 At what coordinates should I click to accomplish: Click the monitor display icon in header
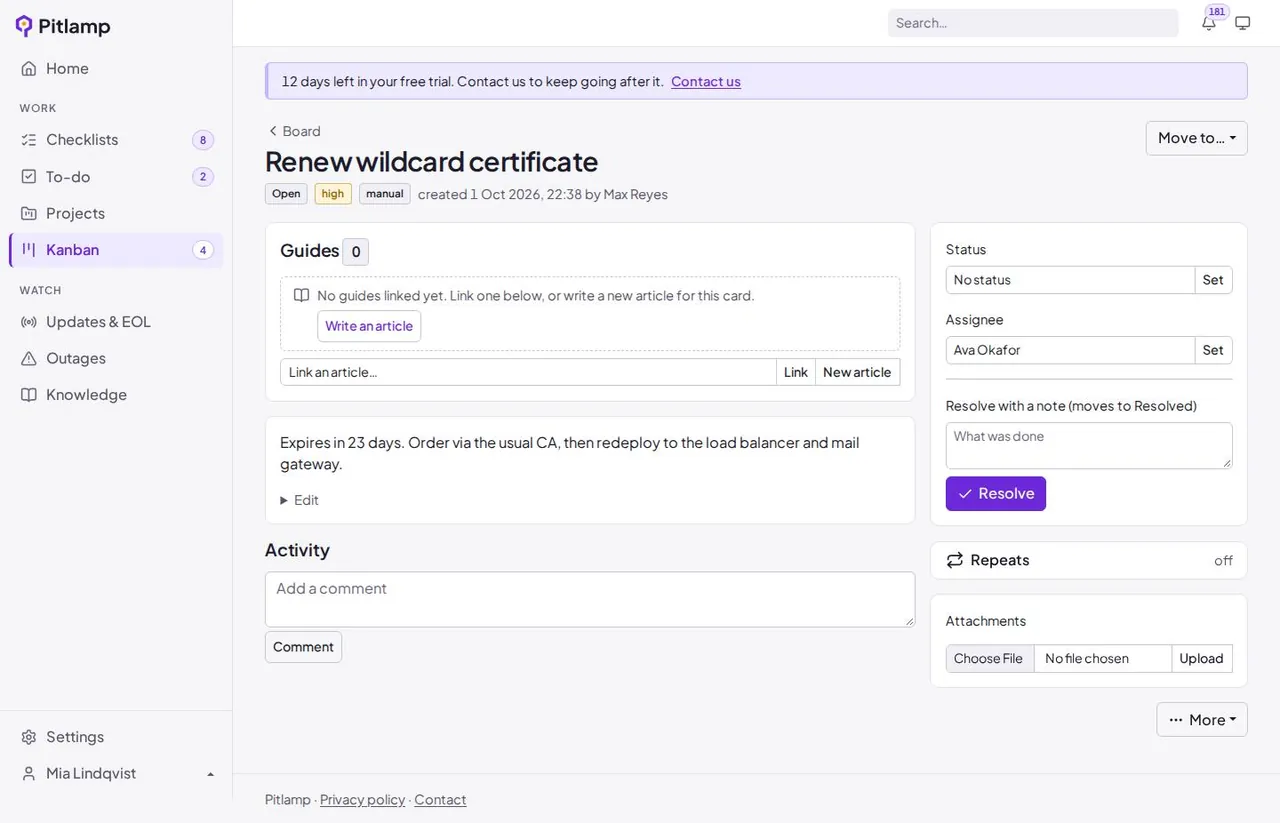click(1243, 23)
